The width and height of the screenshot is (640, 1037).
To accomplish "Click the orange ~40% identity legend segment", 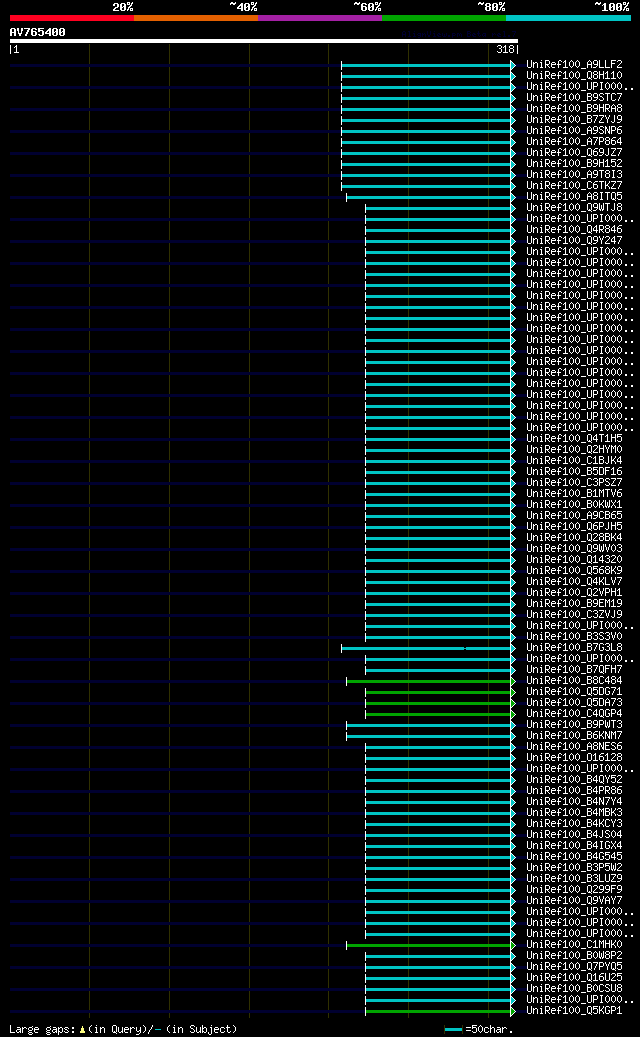I will [x=196, y=18].
